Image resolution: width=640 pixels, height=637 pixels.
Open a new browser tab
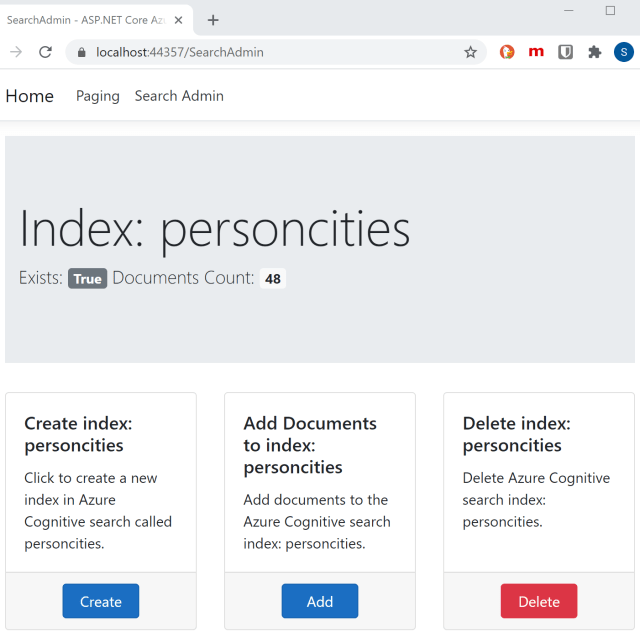click(213, 20)
